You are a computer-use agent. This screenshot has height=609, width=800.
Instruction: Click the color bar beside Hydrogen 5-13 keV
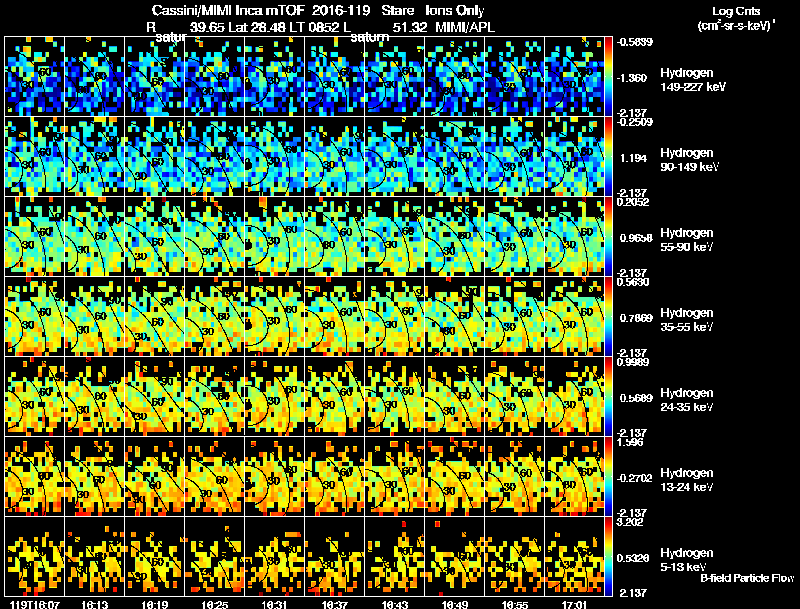pos(608,557)
